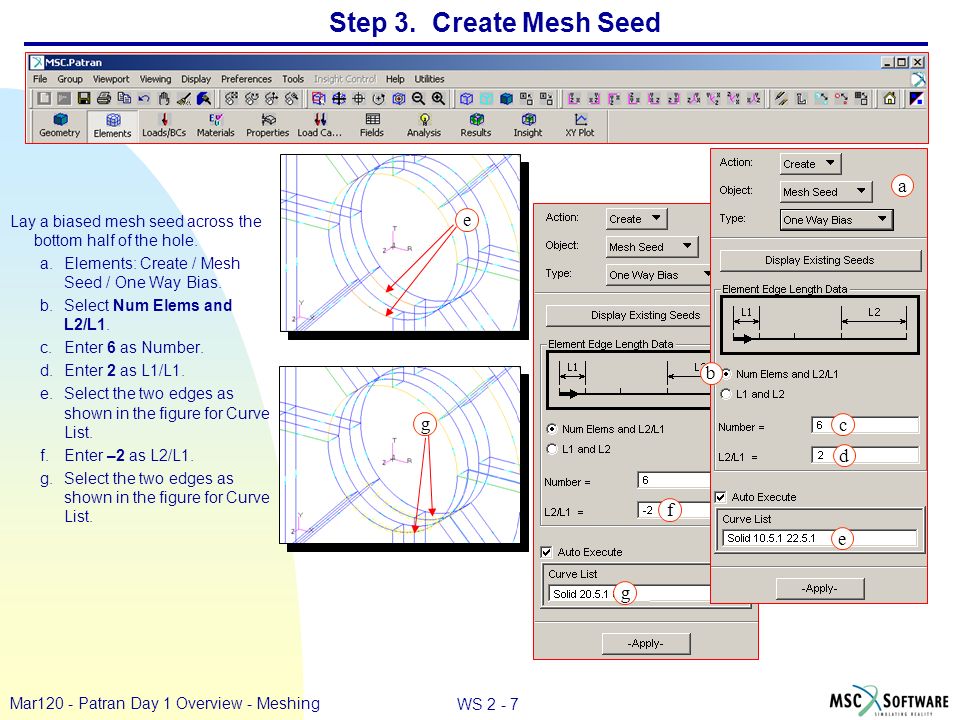Screen dimensions: 960x720
Task: Open Object Mesh Seed dropdown in panel with L2/L1 = 2
Action: click(x=825, y=192)
